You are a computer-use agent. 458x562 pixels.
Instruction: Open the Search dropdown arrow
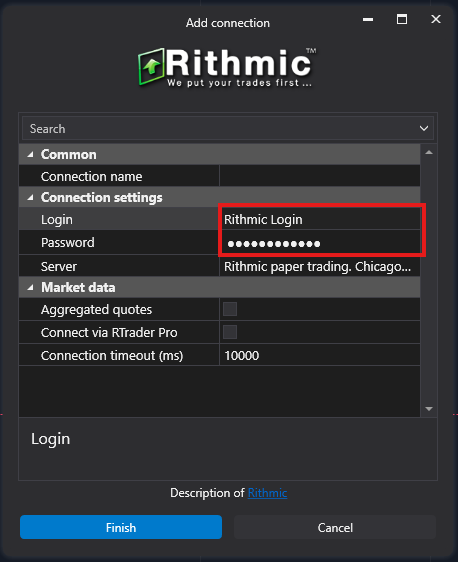pyautogui.click(x=424, y=128)
